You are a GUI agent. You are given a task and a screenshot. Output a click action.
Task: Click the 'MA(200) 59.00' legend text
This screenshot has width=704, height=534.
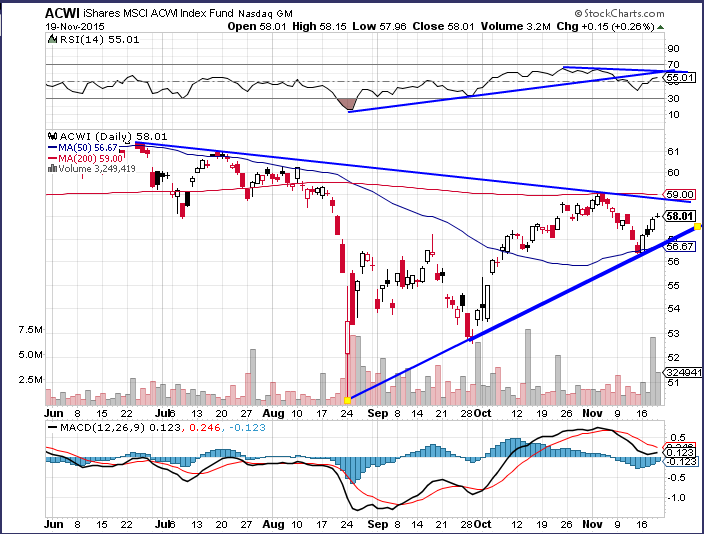[90, 159]
